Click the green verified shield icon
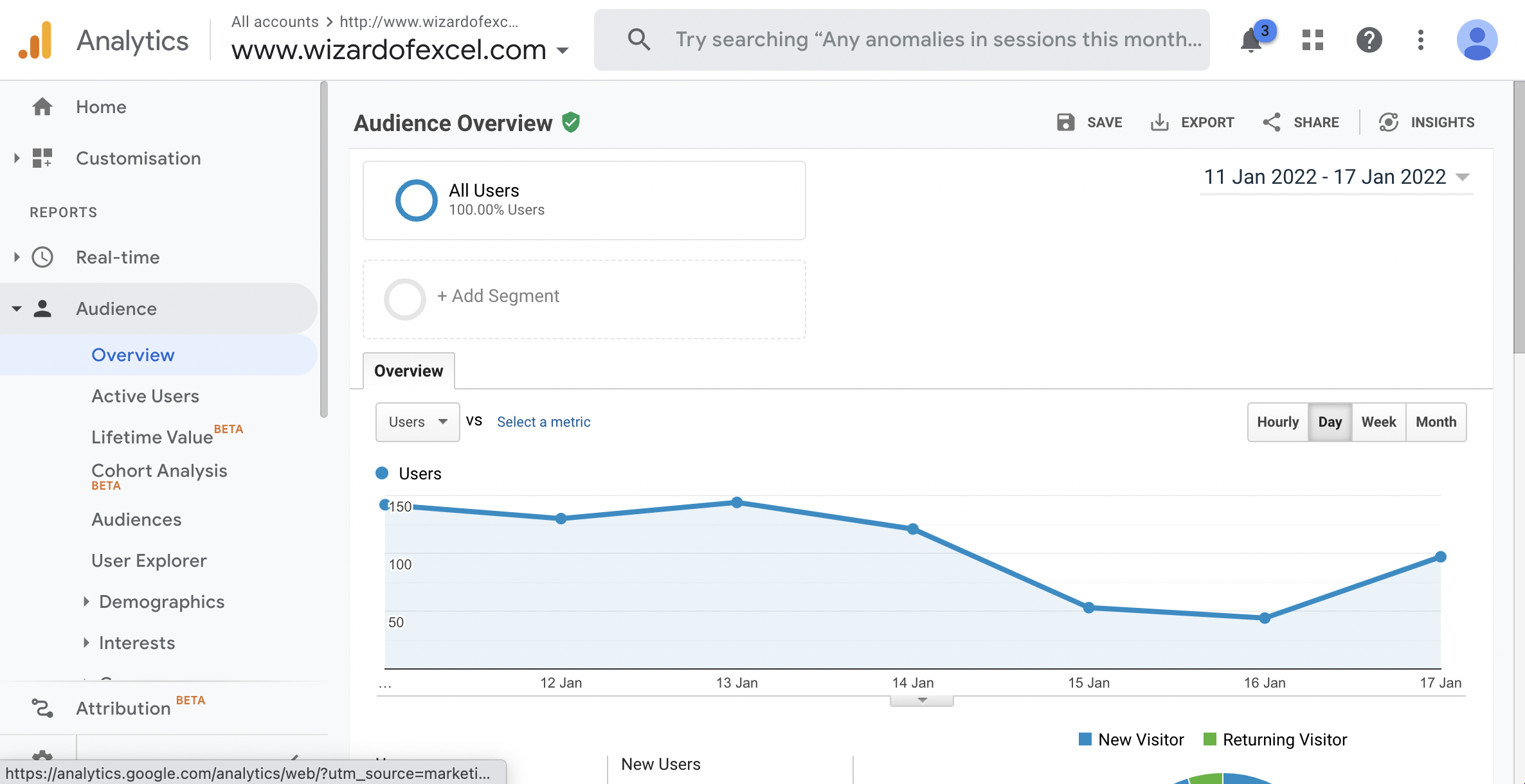Image resolution: width=1525 pixels, height=784 pixels. [x=571, y=122]
